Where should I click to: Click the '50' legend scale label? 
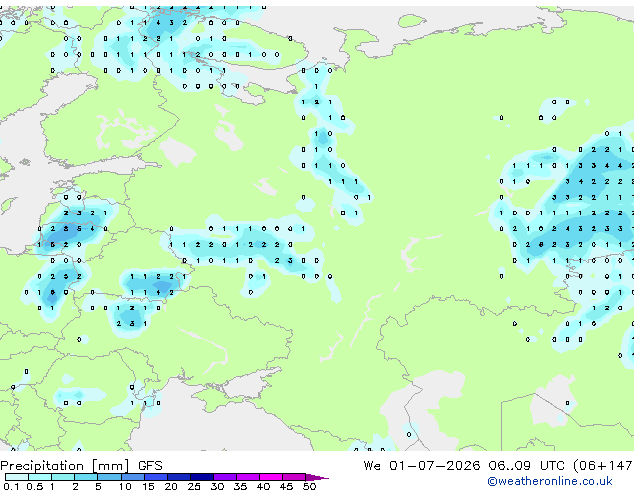tap(309, 486)
